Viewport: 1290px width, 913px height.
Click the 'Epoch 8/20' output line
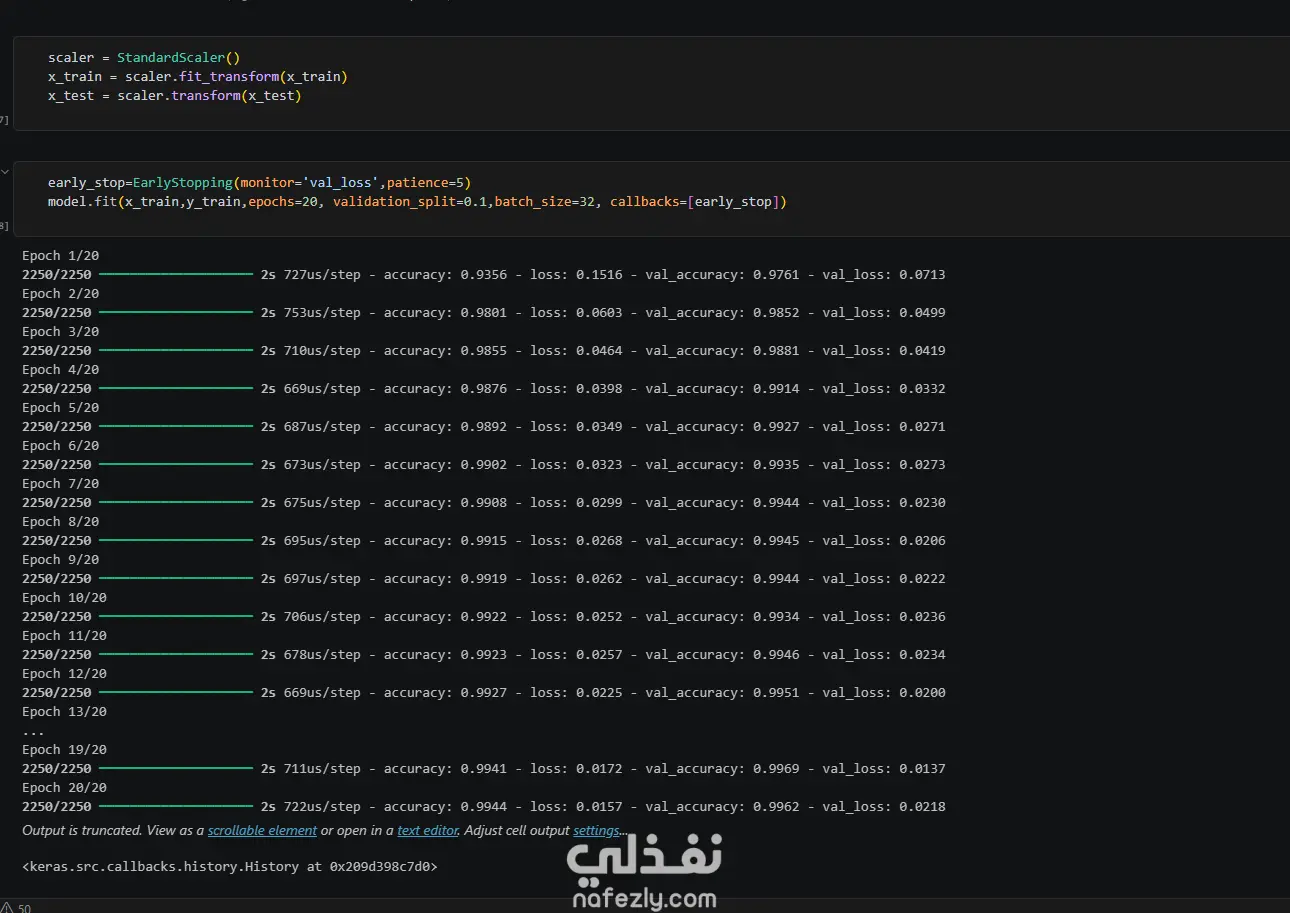pyautogui.click(x=60, y=522)
